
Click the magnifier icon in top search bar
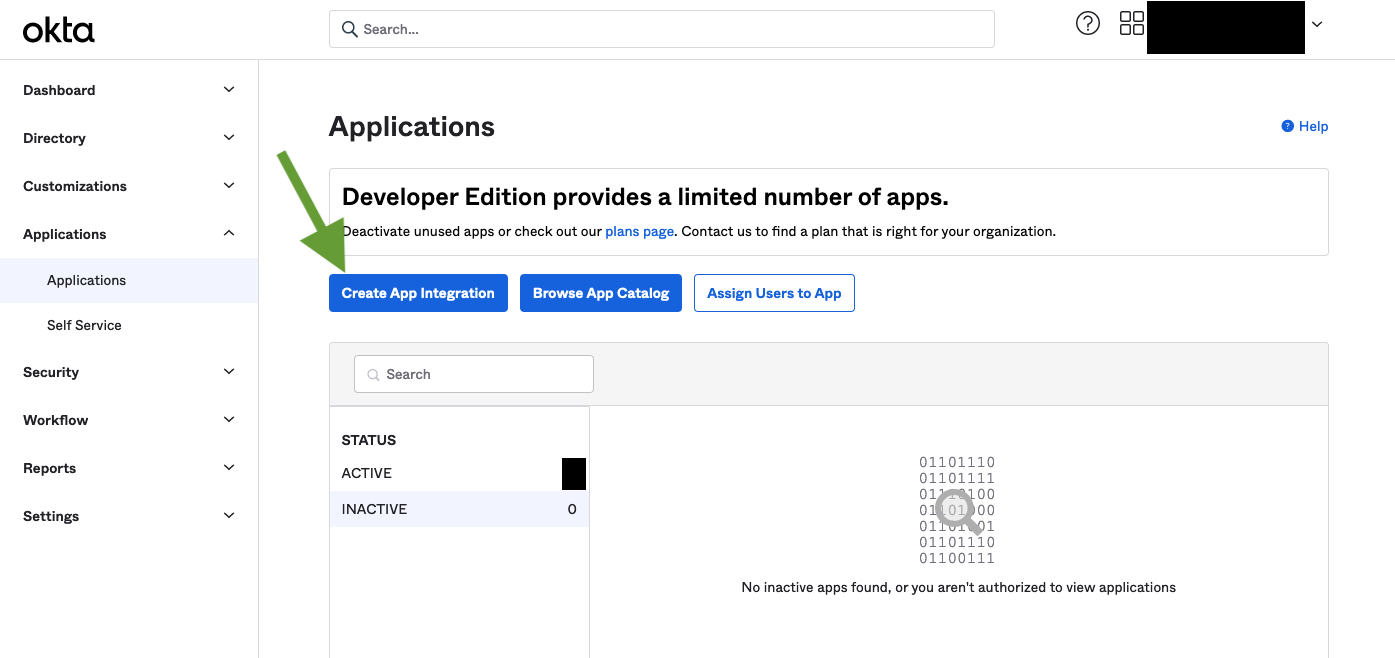[350, 29]
